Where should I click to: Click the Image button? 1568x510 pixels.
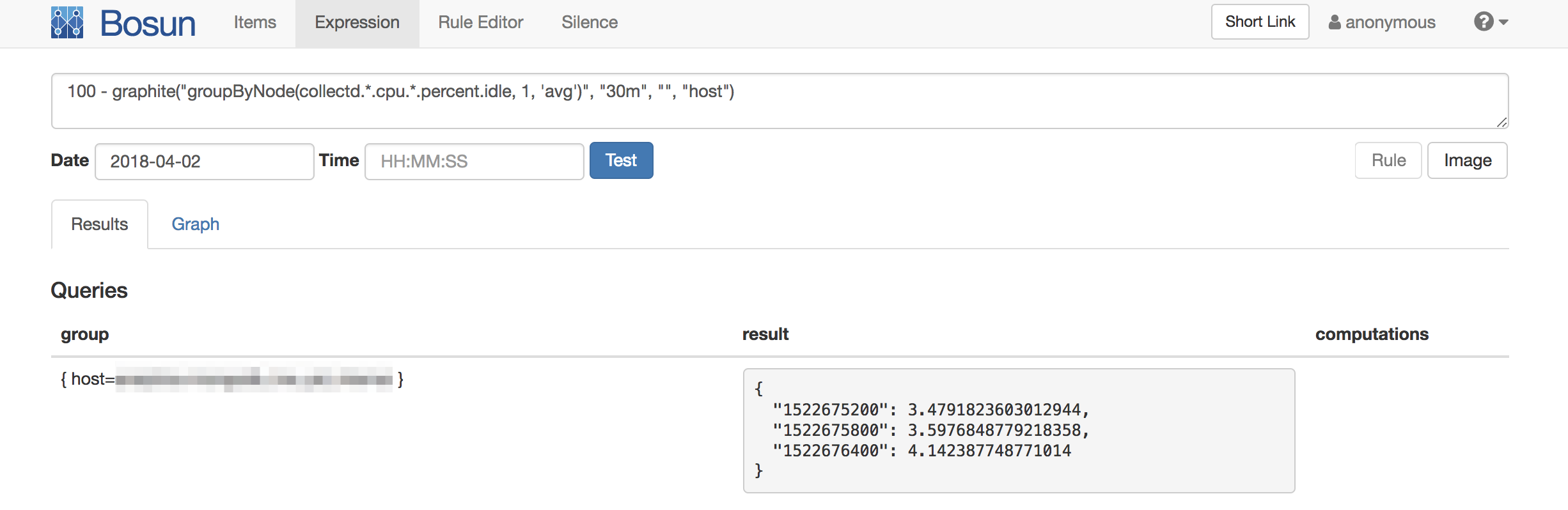coord(1467,160)
